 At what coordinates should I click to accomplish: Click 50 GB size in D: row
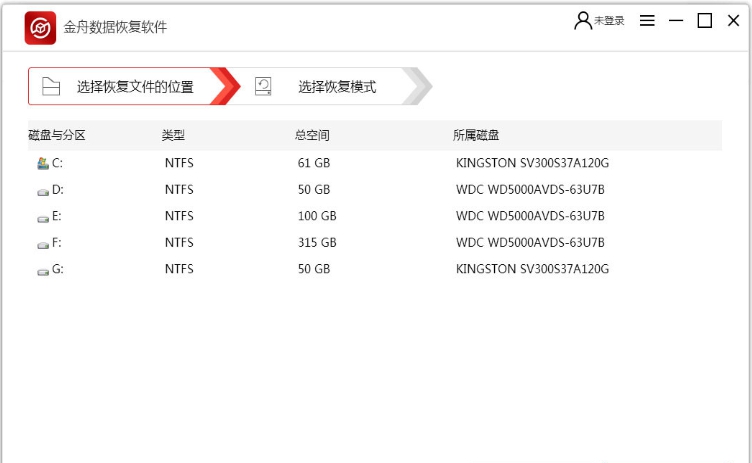point(314,190)
